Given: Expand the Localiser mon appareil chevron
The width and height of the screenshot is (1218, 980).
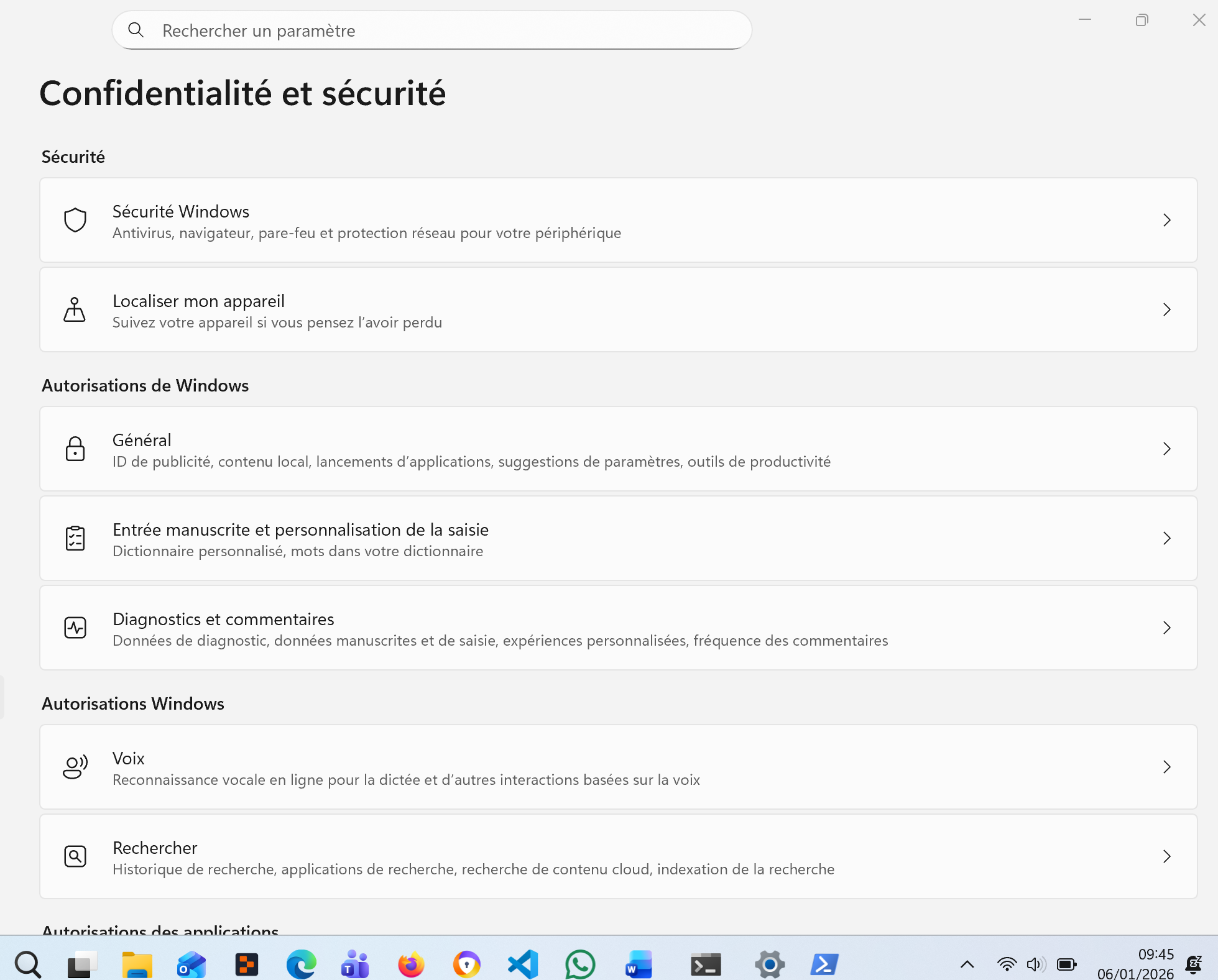Looking at the screenshot, I should click(1166, 309).
